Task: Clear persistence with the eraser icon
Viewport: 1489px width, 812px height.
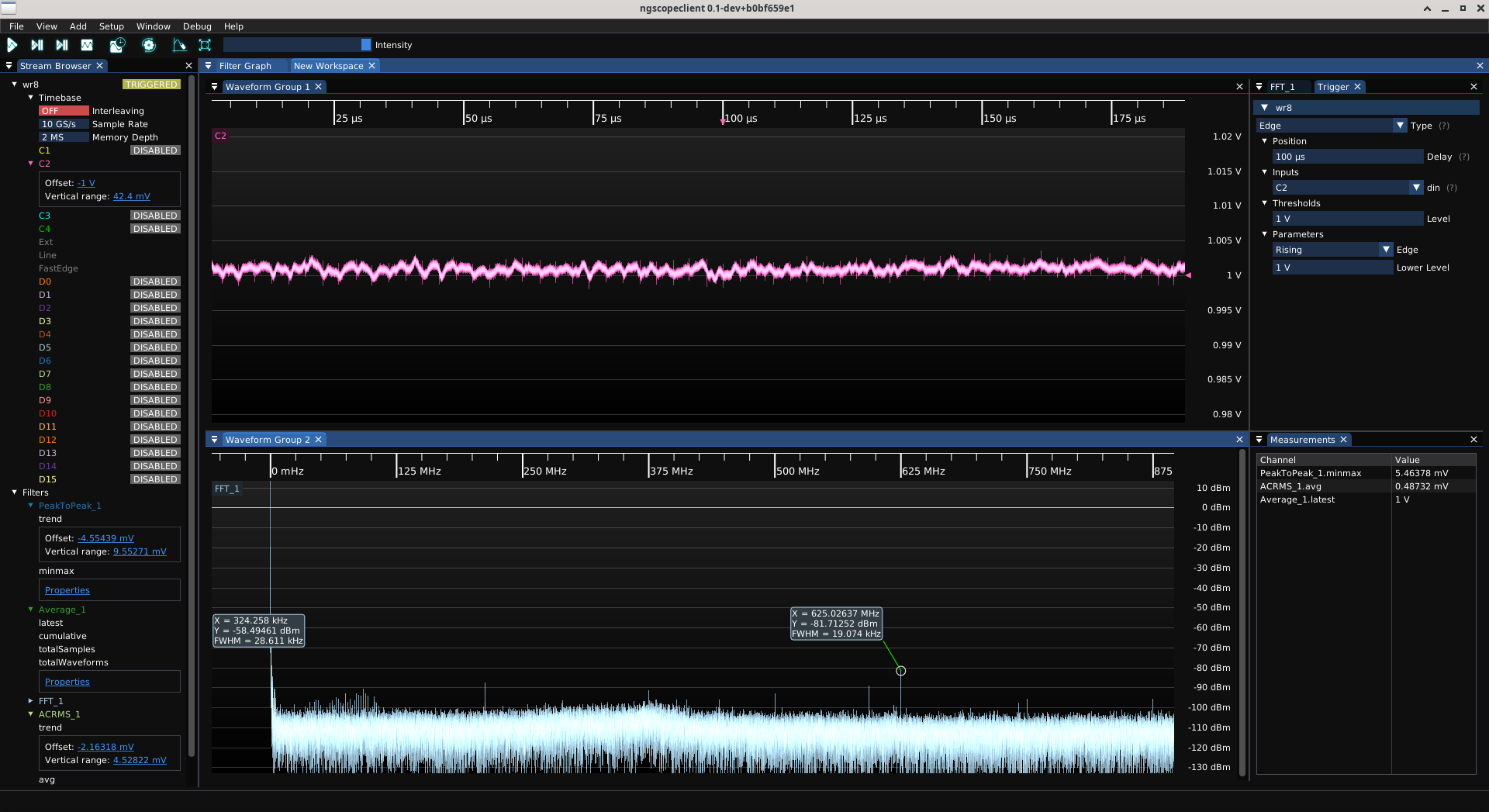Action: pyautogui.click(x=179, y=45)
